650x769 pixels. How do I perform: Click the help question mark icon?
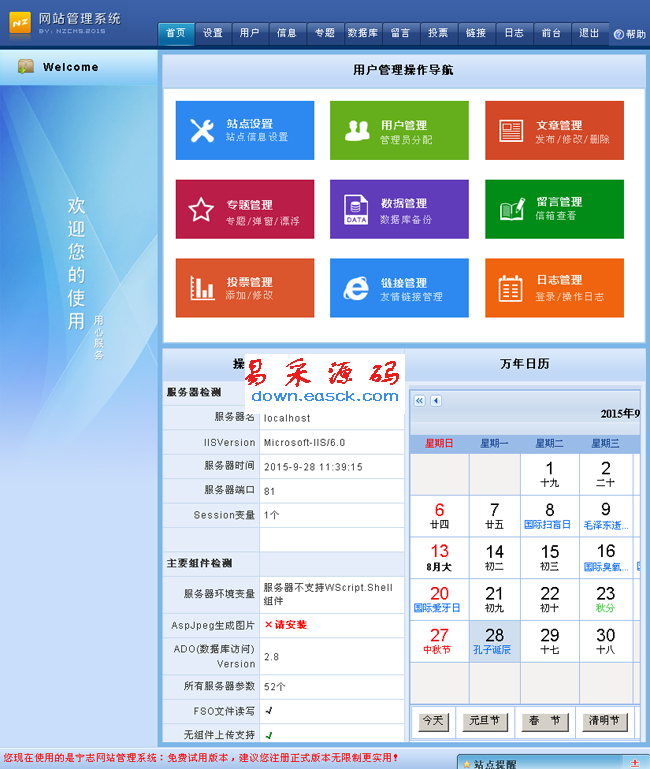tap(619, 34)
